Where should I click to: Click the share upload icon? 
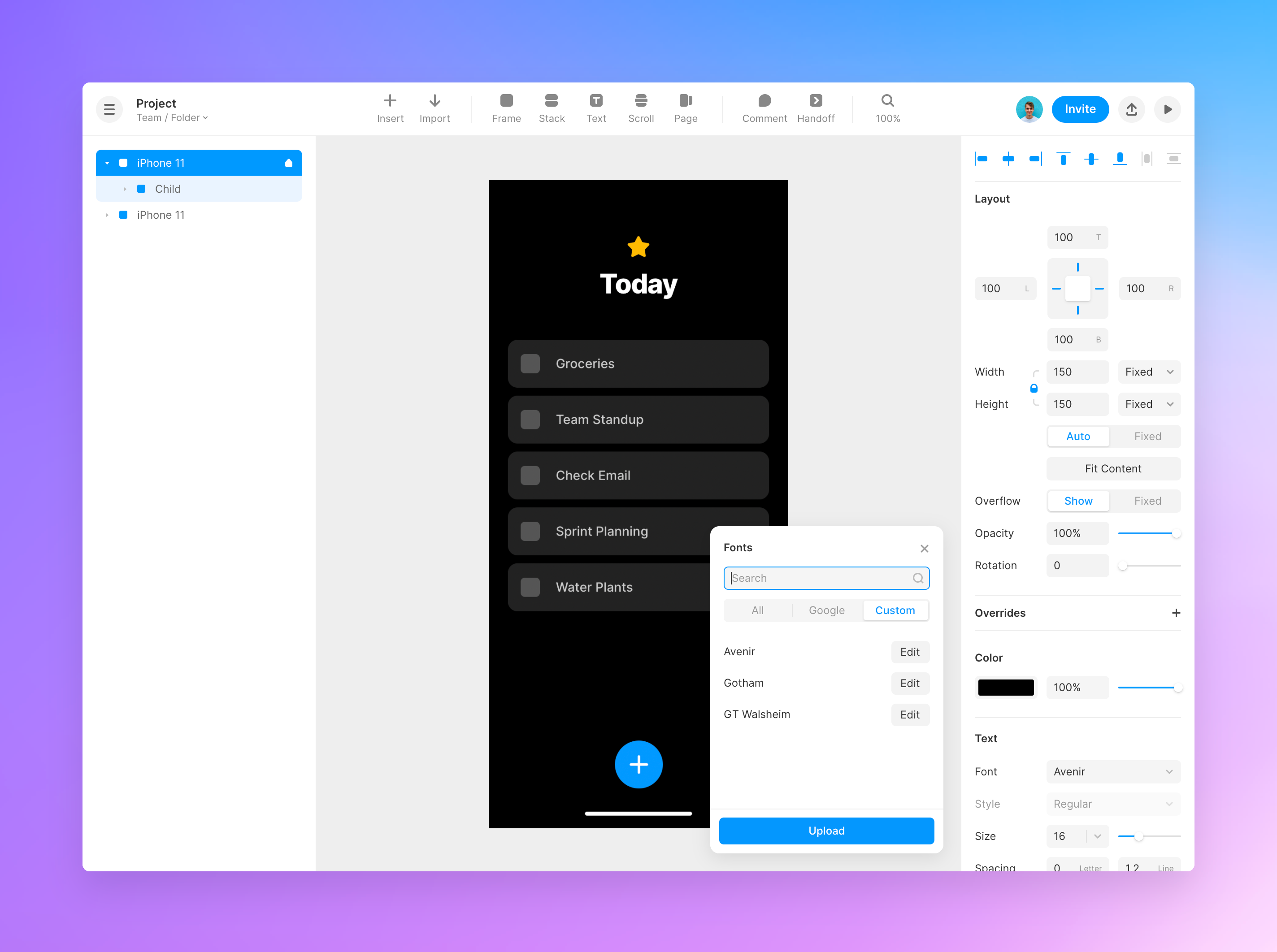tap(1132, 109)
